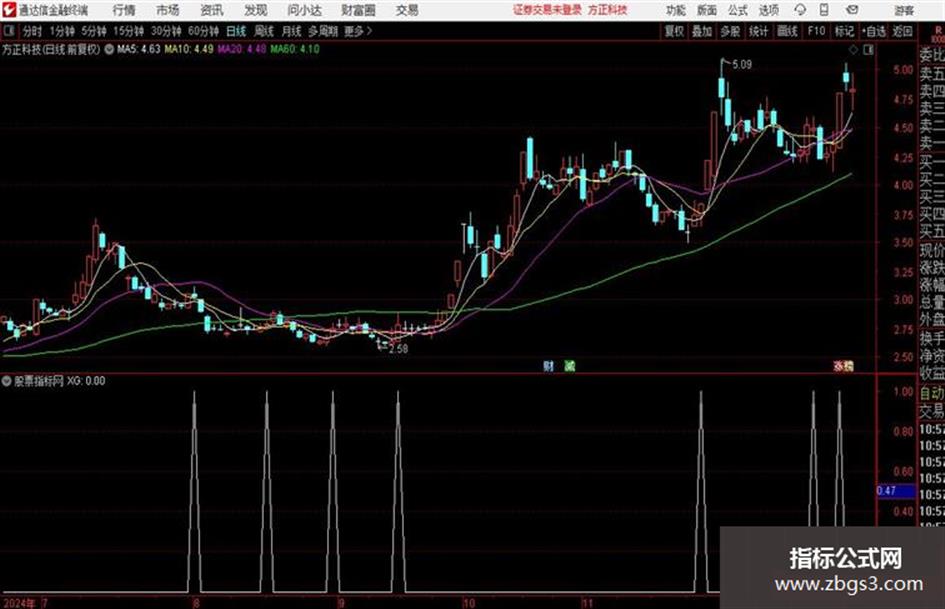Click the 统计 statistics toolbar button
945x609 pixels.
point(759,31)
